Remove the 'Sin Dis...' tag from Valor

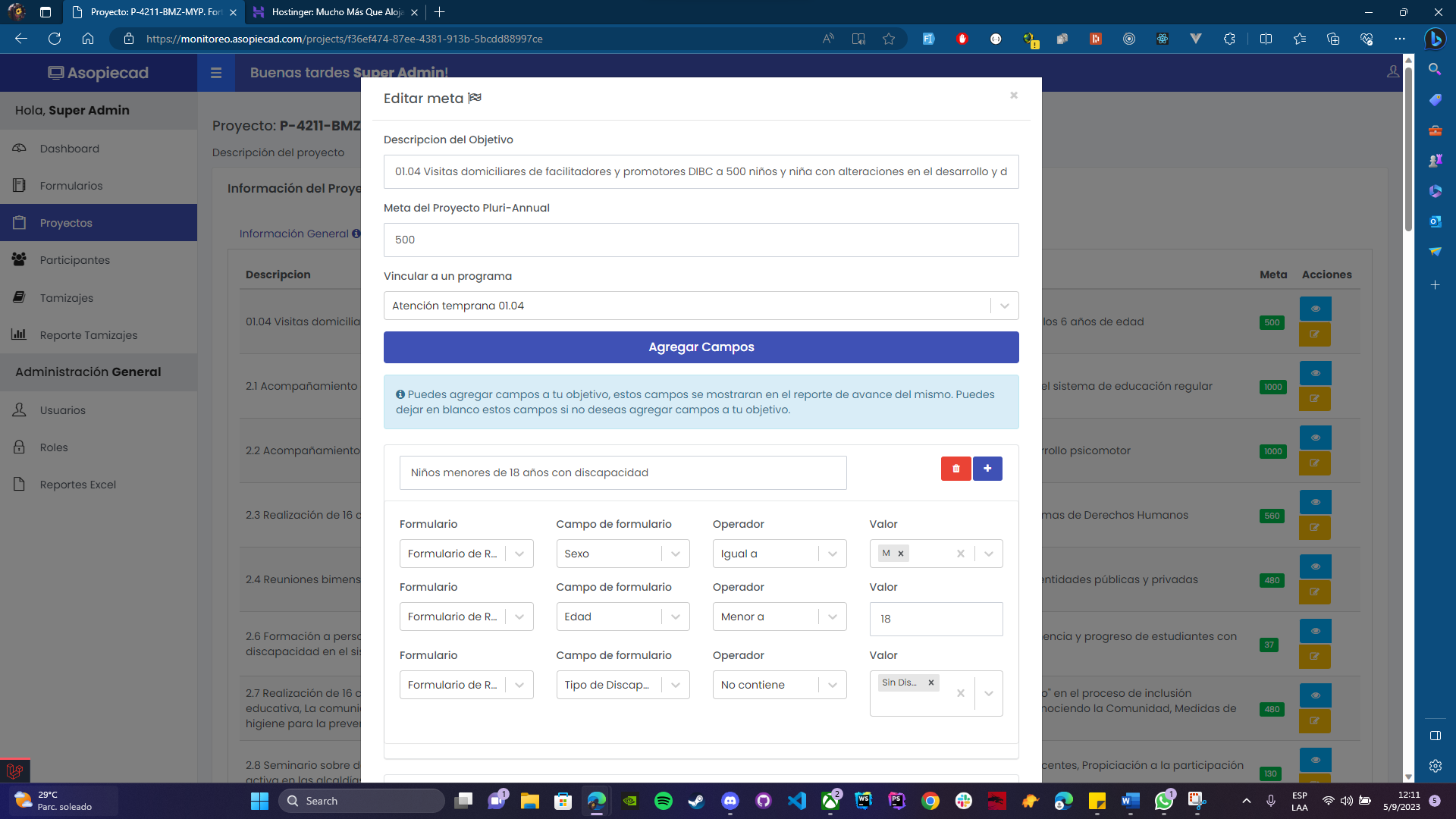[931, 682]
